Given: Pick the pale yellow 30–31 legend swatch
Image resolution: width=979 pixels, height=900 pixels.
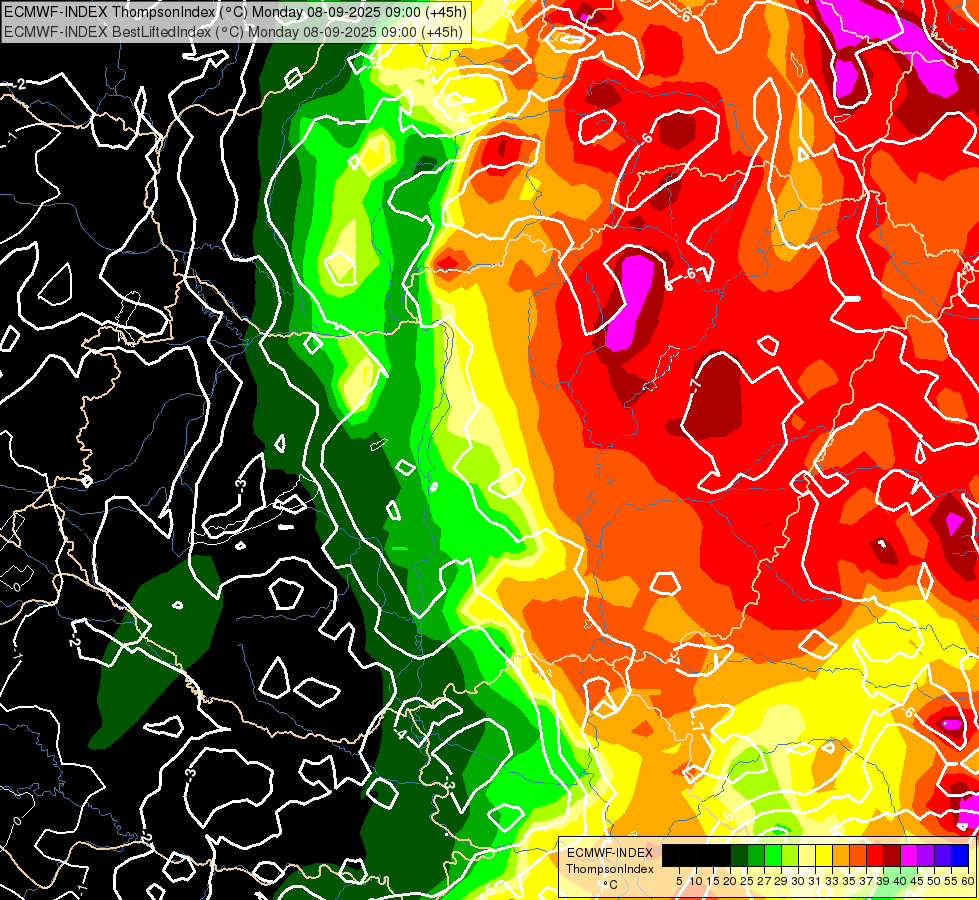Looking at the screenshot, I should click(807, 856).
